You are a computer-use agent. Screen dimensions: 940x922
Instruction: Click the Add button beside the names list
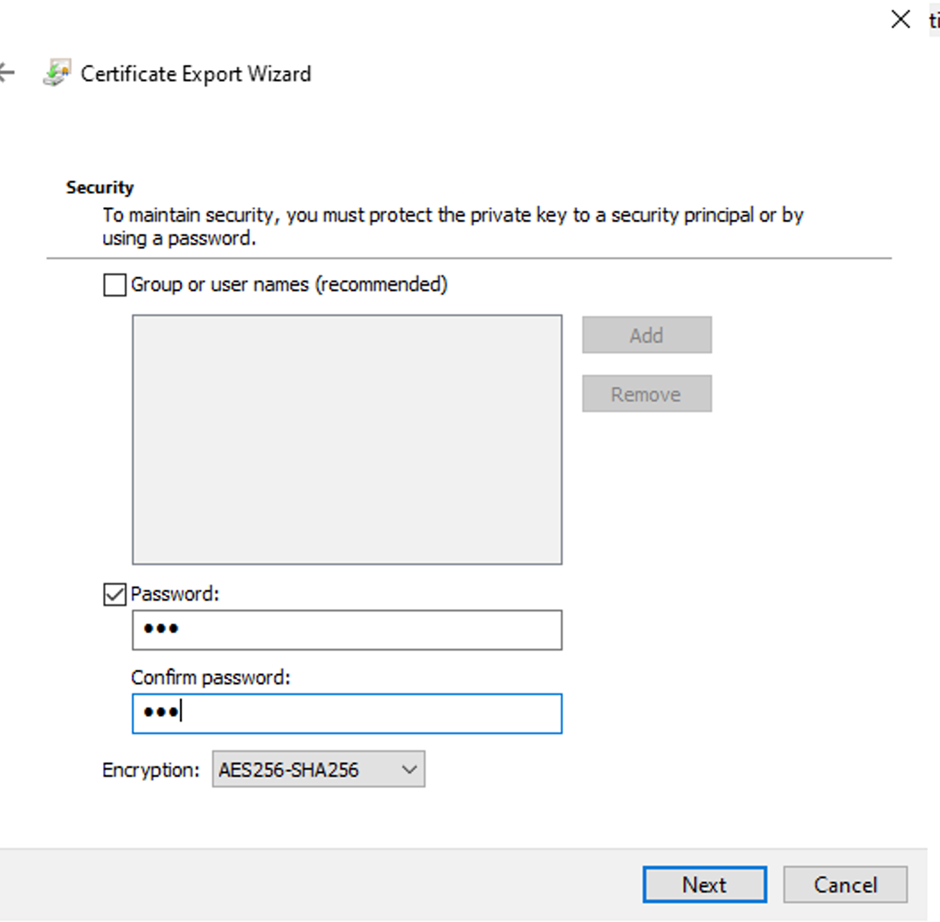pos(646,336)
